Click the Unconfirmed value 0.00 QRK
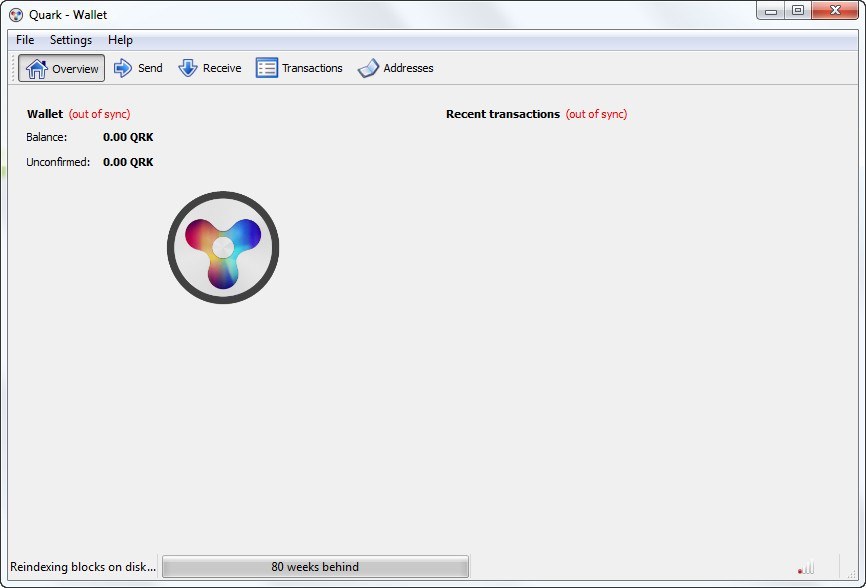 point(128,162)
